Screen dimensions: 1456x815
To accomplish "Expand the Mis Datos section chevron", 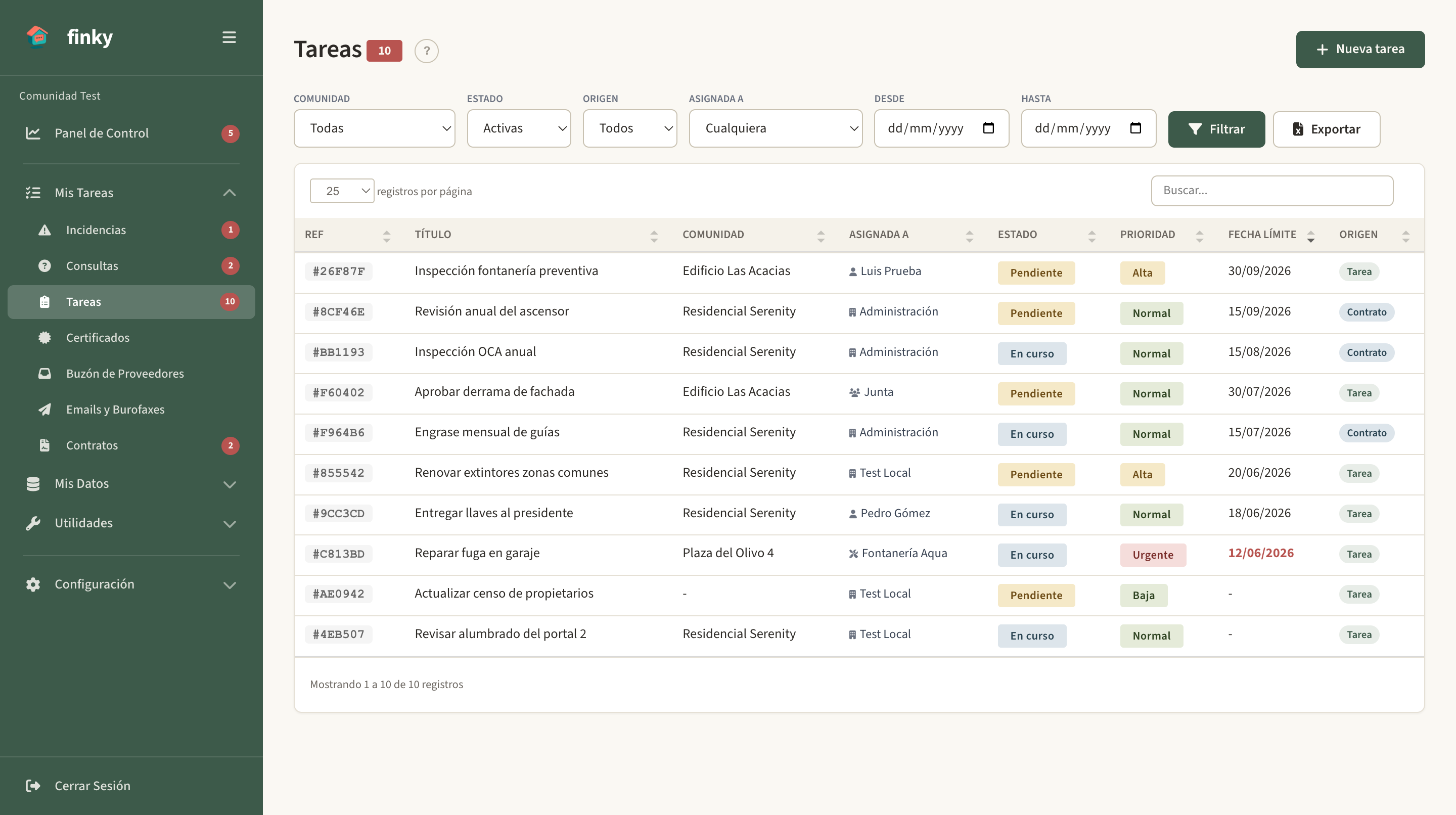I will [230, 484].
